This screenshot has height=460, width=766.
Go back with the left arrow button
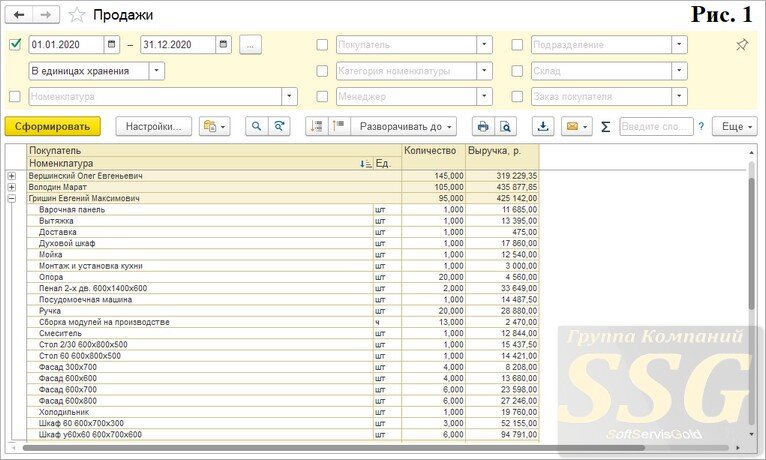point(19,15)
